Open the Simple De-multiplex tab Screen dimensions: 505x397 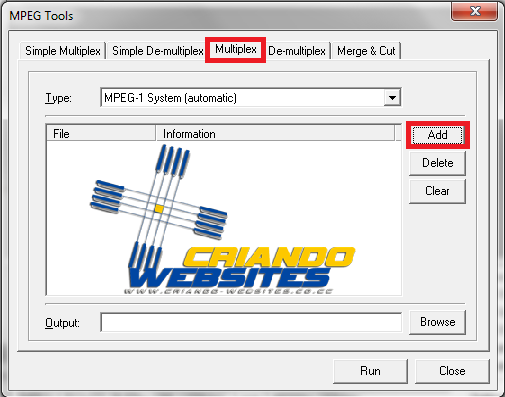pyautogui.click(x=157, y=51)
